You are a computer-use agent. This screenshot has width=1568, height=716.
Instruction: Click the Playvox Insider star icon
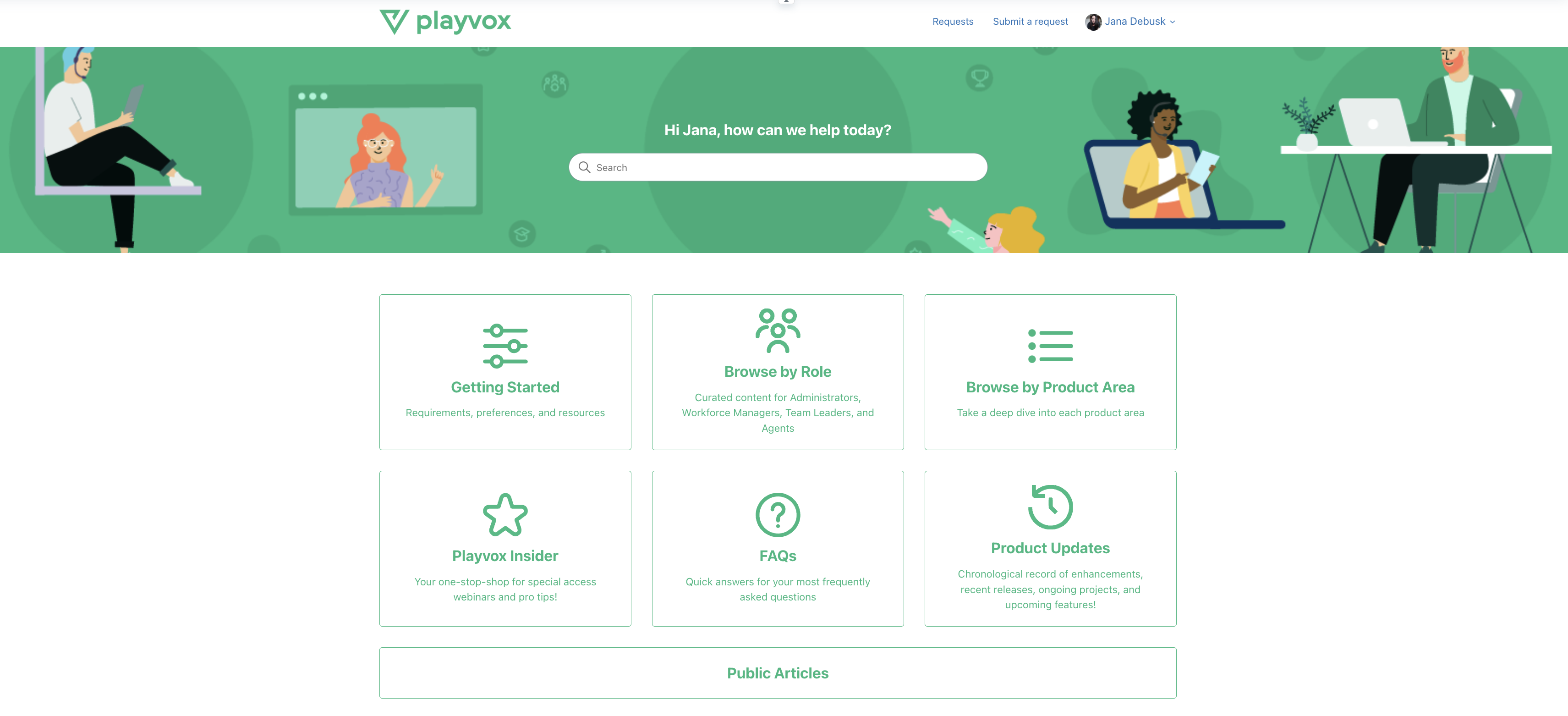505,514
